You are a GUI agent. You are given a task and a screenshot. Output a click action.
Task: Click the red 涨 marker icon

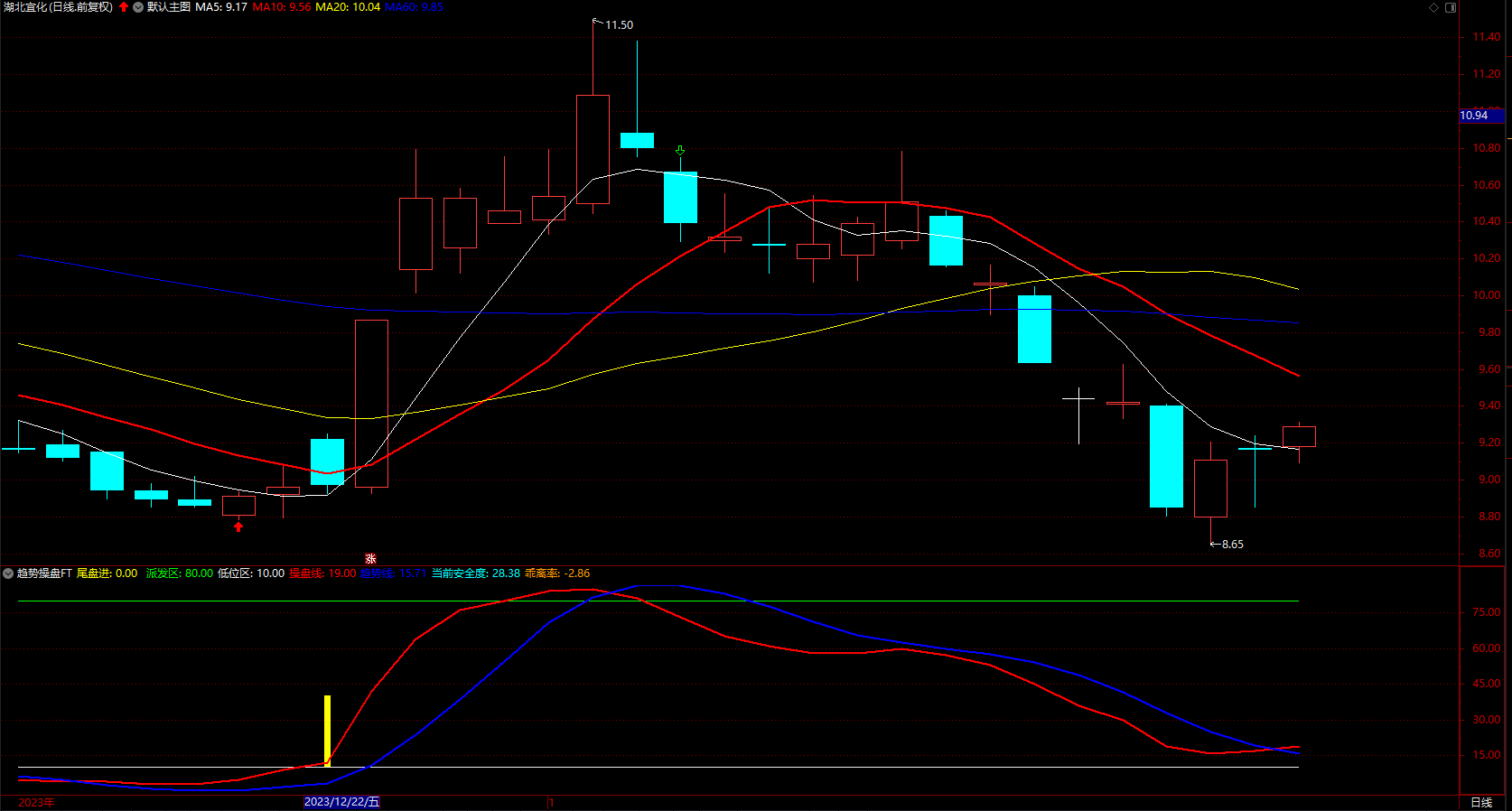click(370, 559)
